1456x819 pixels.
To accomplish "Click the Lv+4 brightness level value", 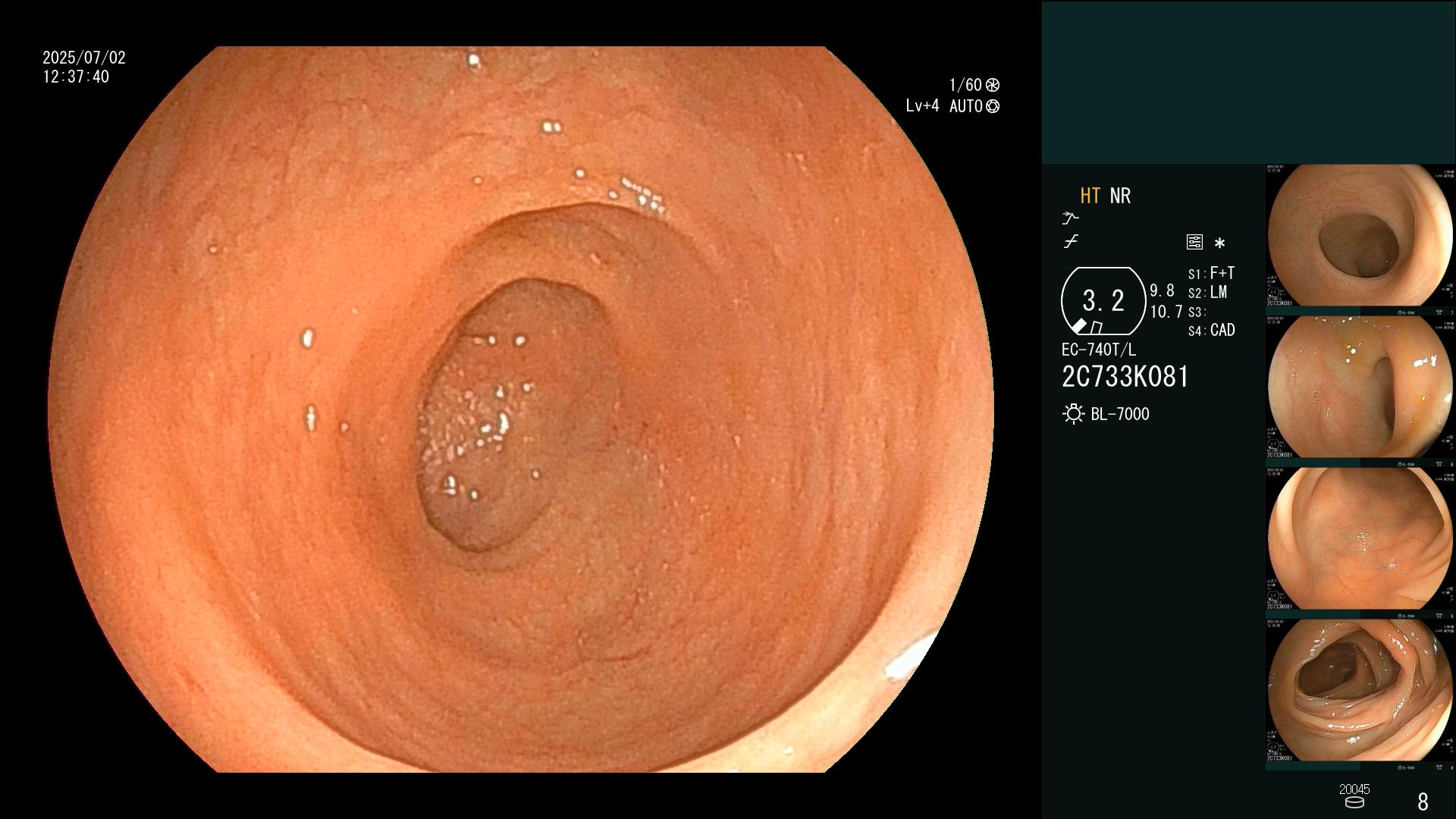I will 922,106.
